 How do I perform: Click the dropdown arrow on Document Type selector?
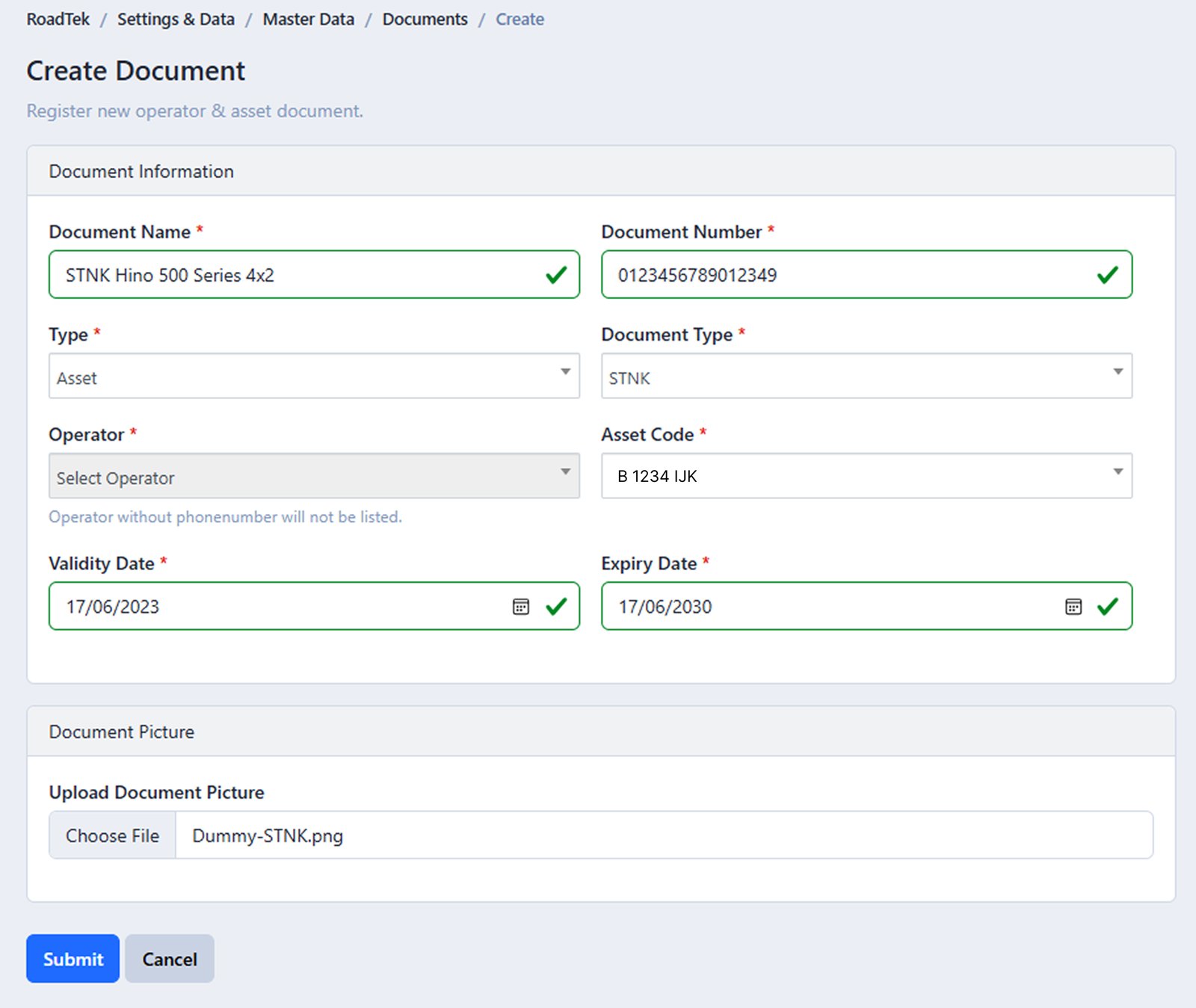(x=1118, y=371)
